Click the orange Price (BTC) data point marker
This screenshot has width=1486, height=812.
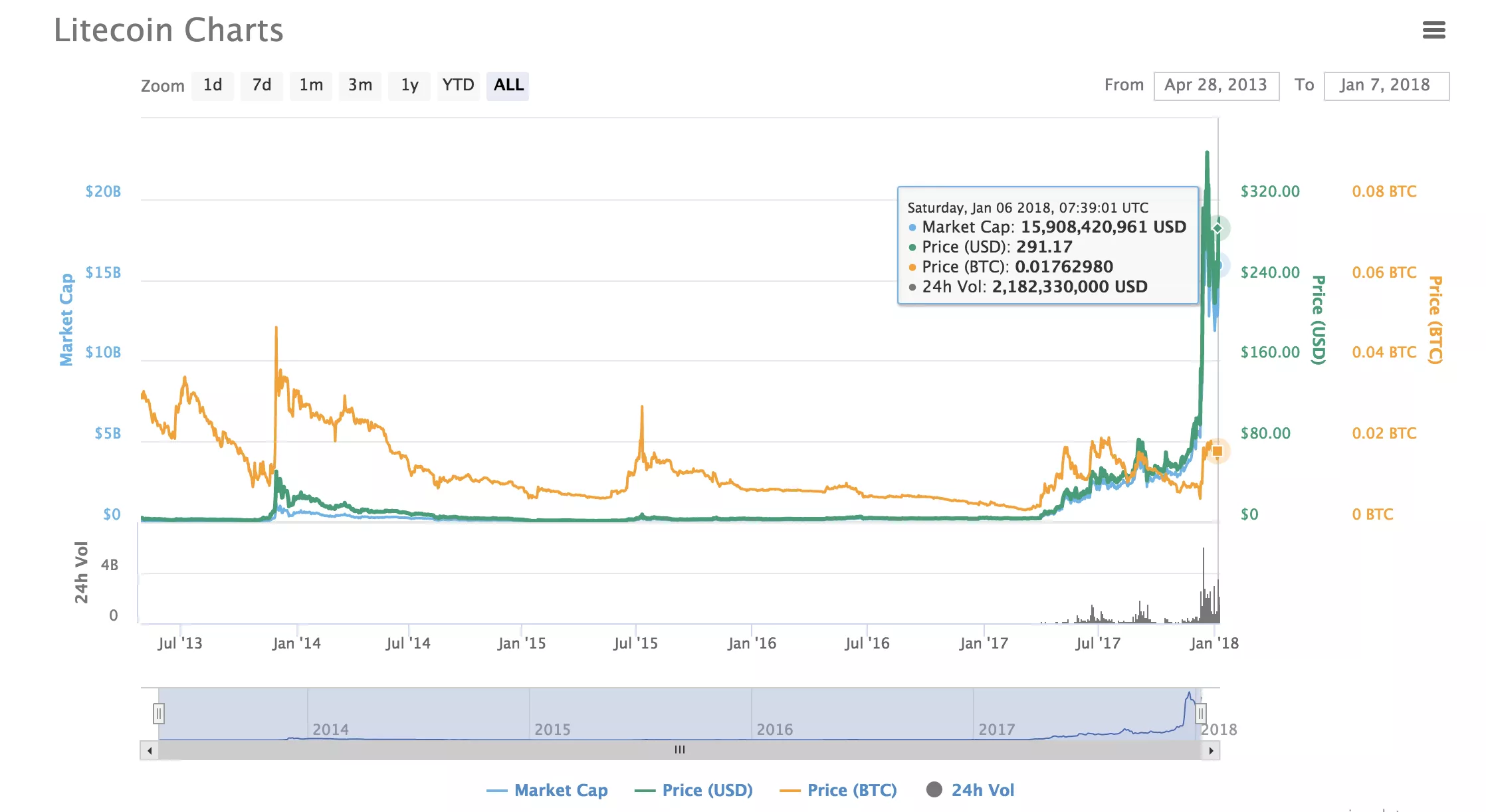(x=1218, y=451)
